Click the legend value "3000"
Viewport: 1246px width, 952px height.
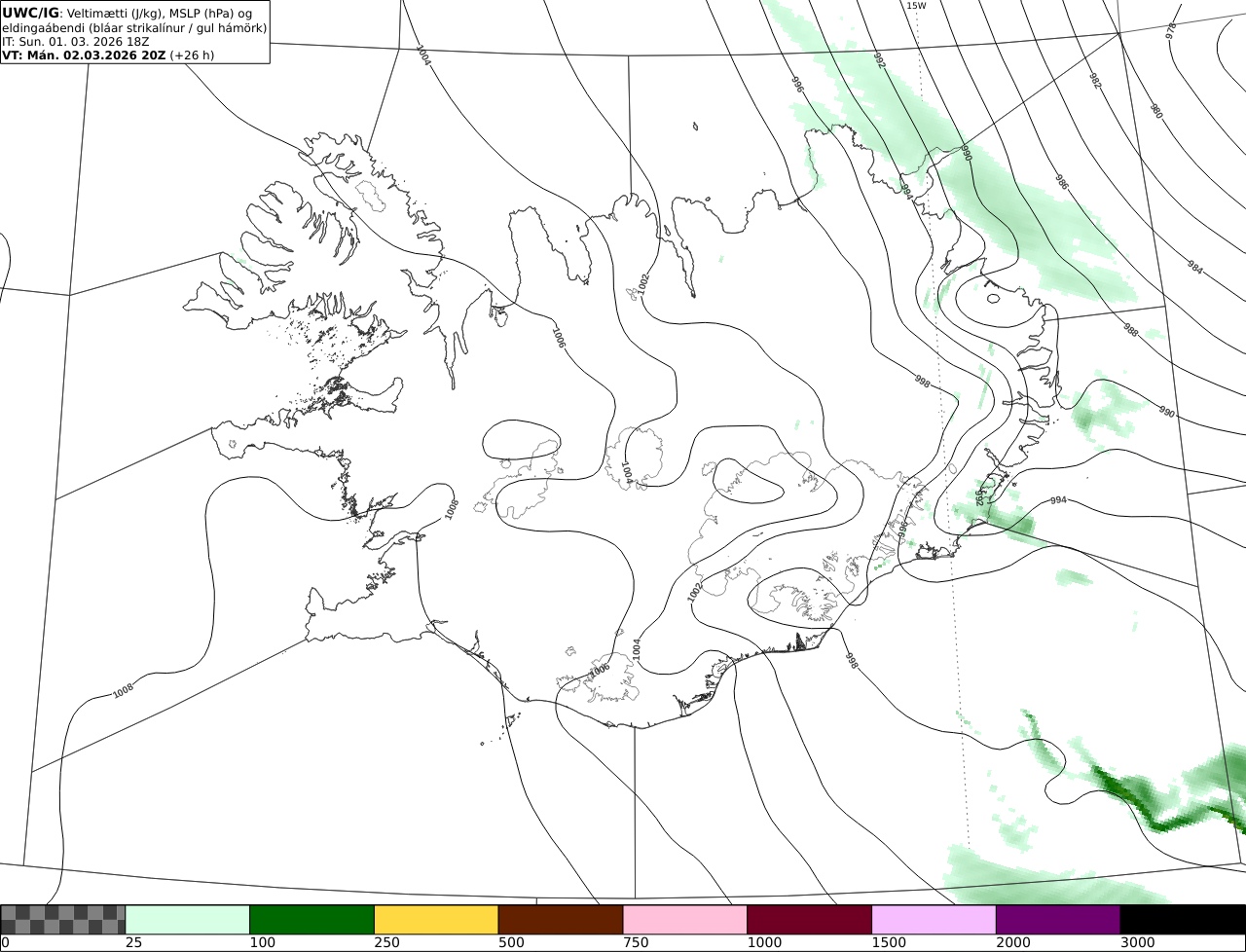click(1138, 942)
